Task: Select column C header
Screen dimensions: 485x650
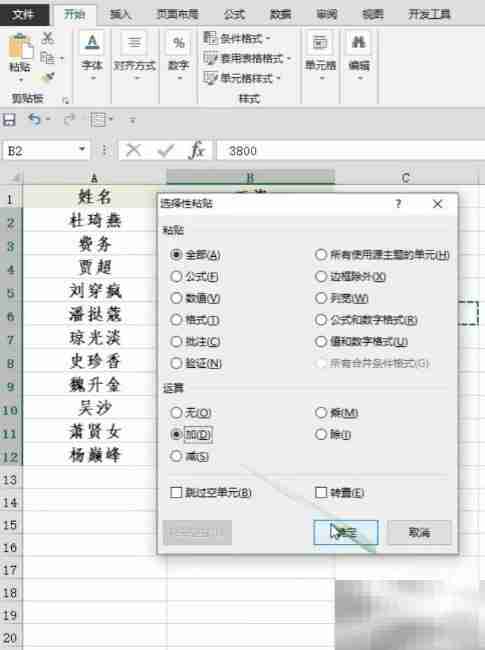Action: [405, 178]
